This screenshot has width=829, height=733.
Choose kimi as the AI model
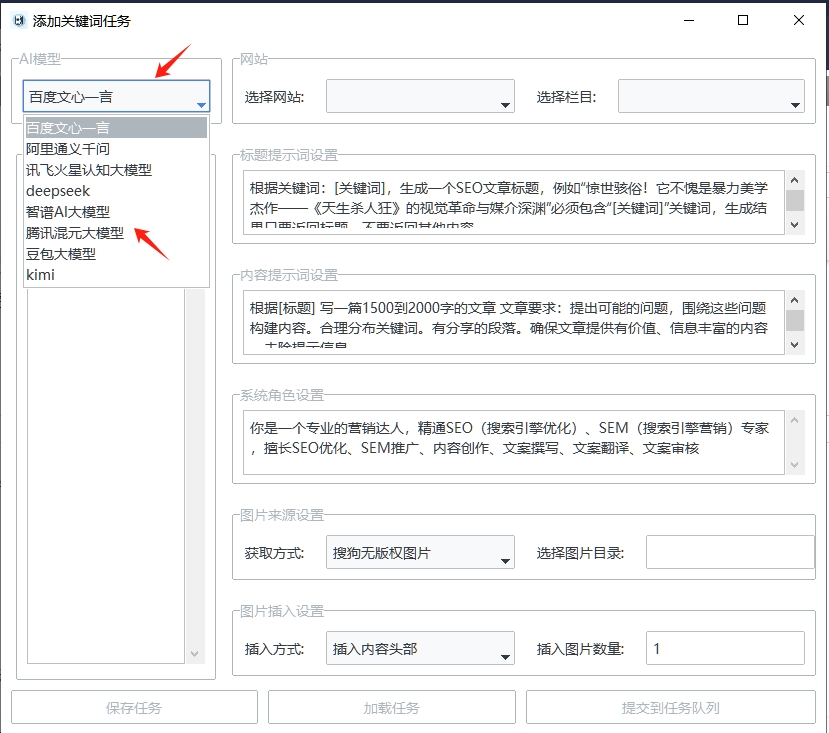pyautogui.click(x=116, y=274)
